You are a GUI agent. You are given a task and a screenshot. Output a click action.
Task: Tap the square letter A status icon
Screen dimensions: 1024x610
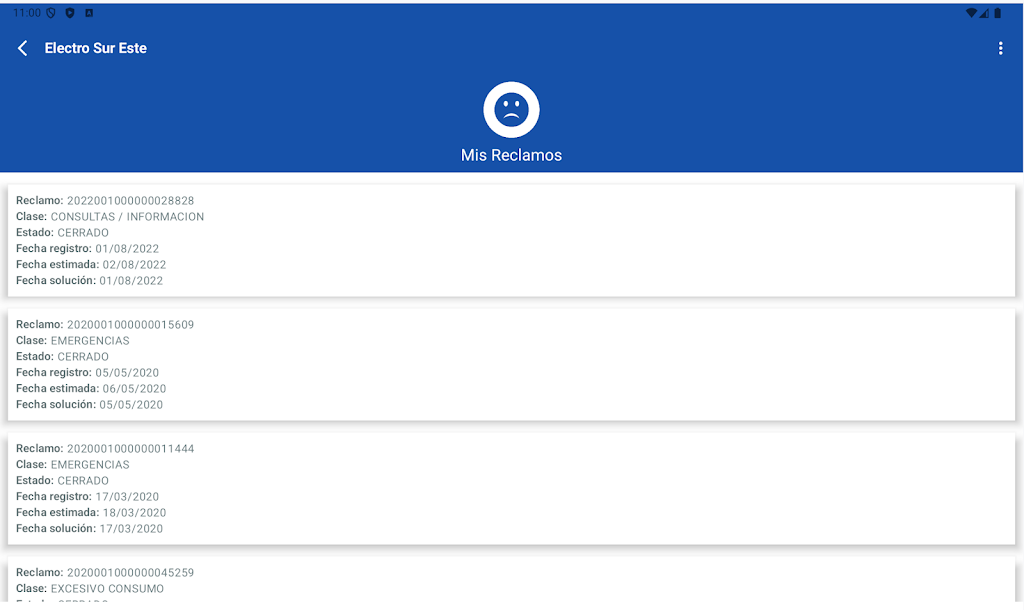tap(89, 13)
